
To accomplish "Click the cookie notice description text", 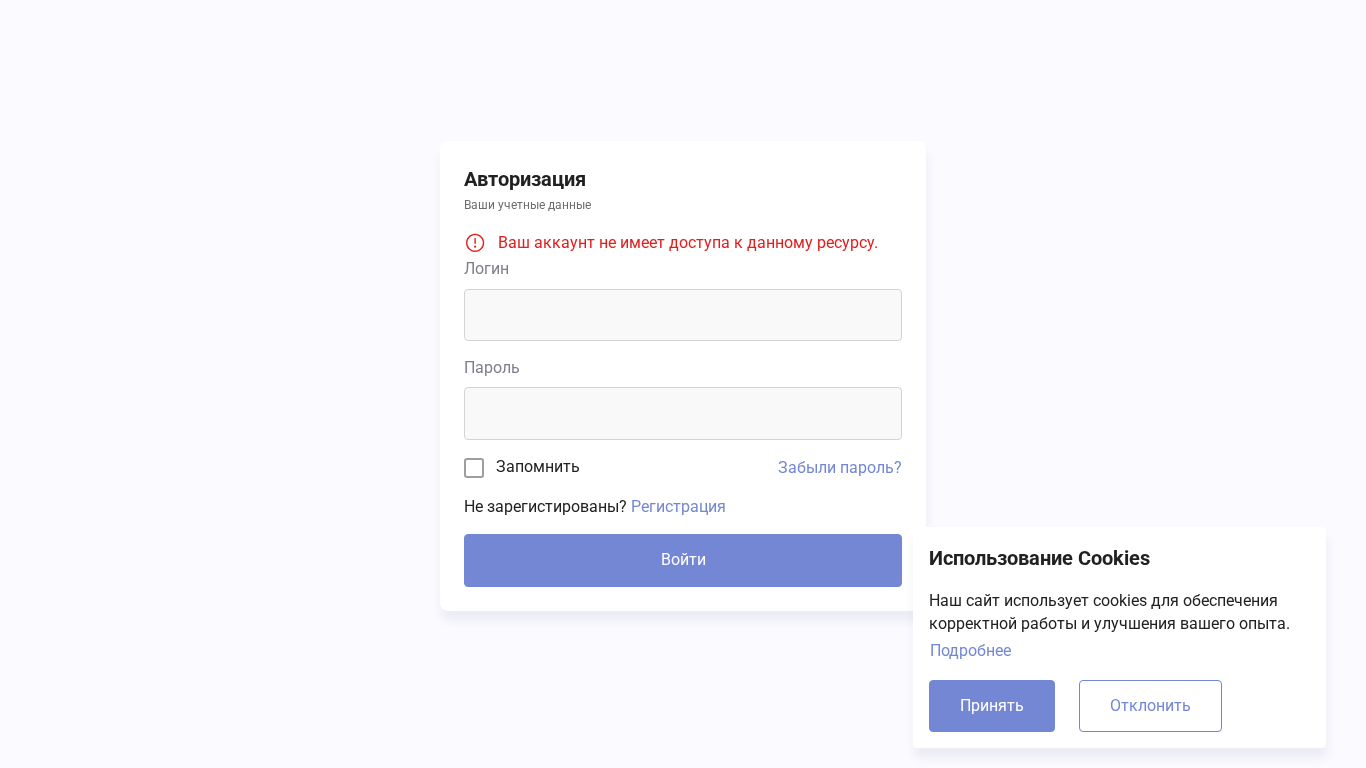I will (x=1109, y=612).
